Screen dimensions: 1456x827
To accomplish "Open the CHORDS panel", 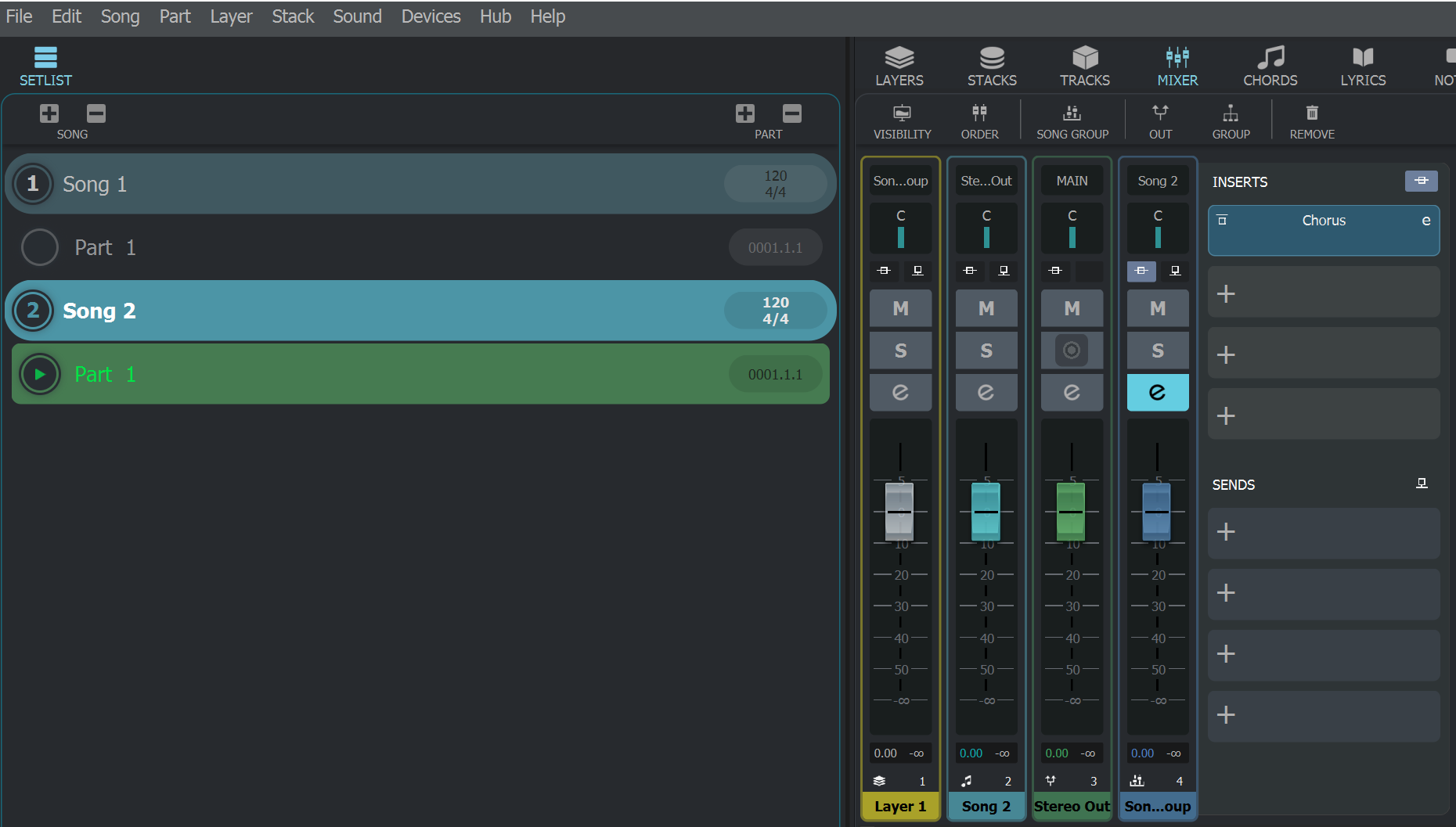I will coord(1270,66).
